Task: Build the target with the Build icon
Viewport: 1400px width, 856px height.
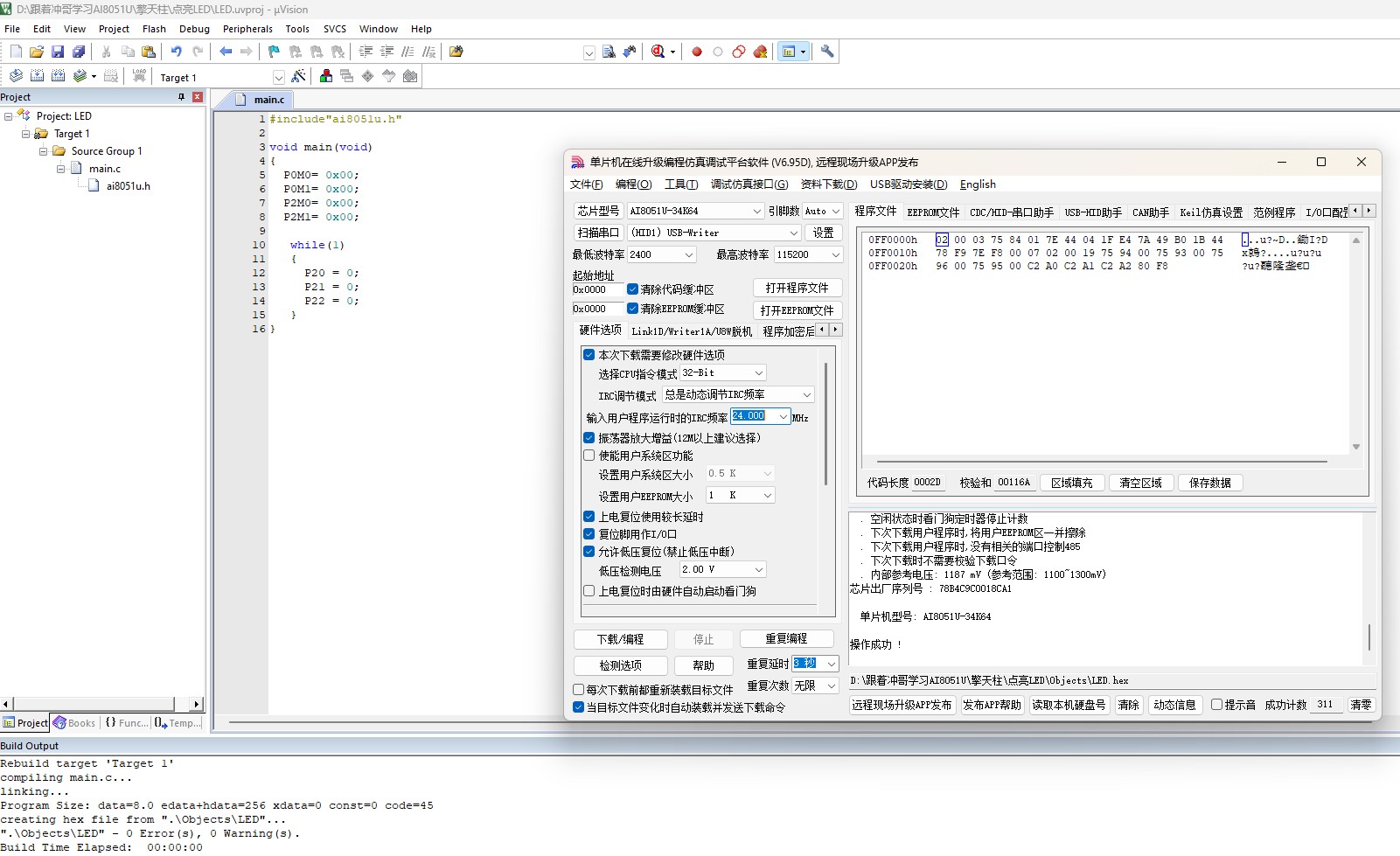Action: pyautogui.click(x=37, y=76)
